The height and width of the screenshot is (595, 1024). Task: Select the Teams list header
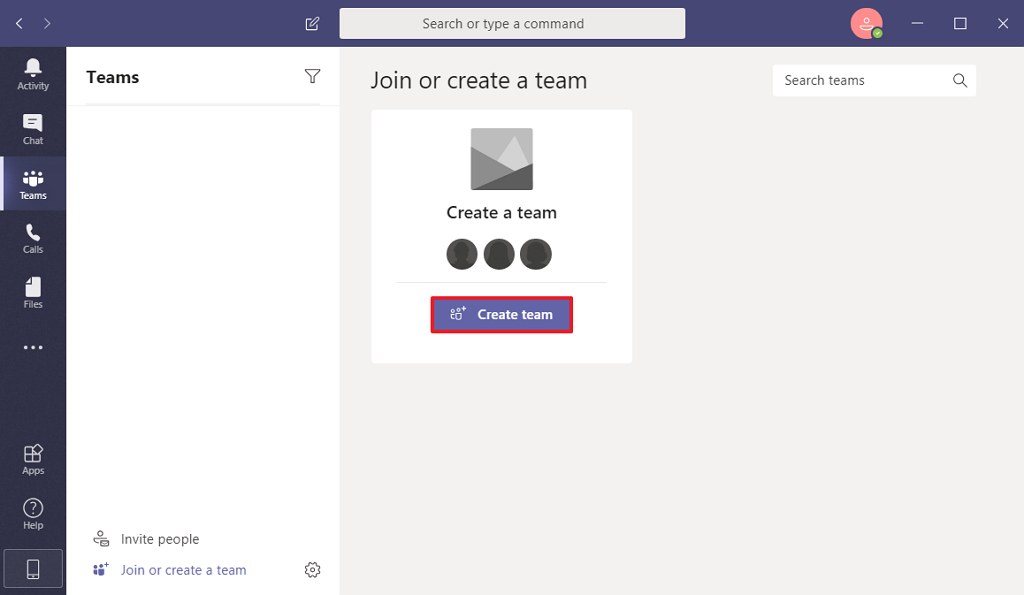112,76
